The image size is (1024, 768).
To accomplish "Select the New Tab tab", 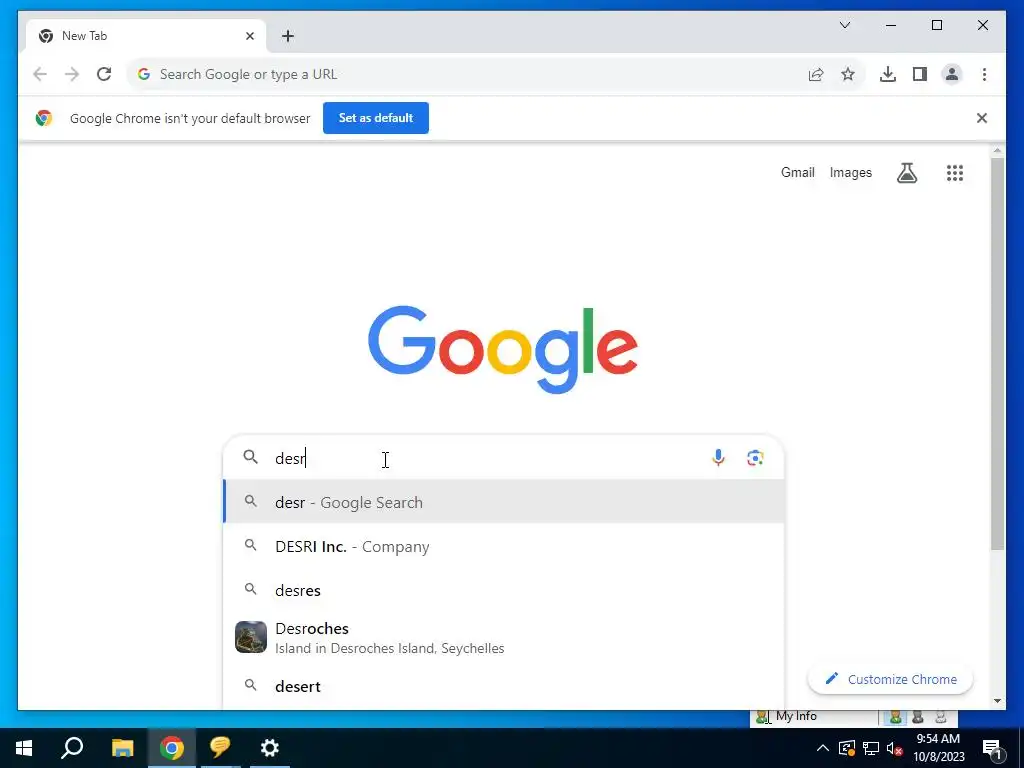I will (x=145, y=36).
